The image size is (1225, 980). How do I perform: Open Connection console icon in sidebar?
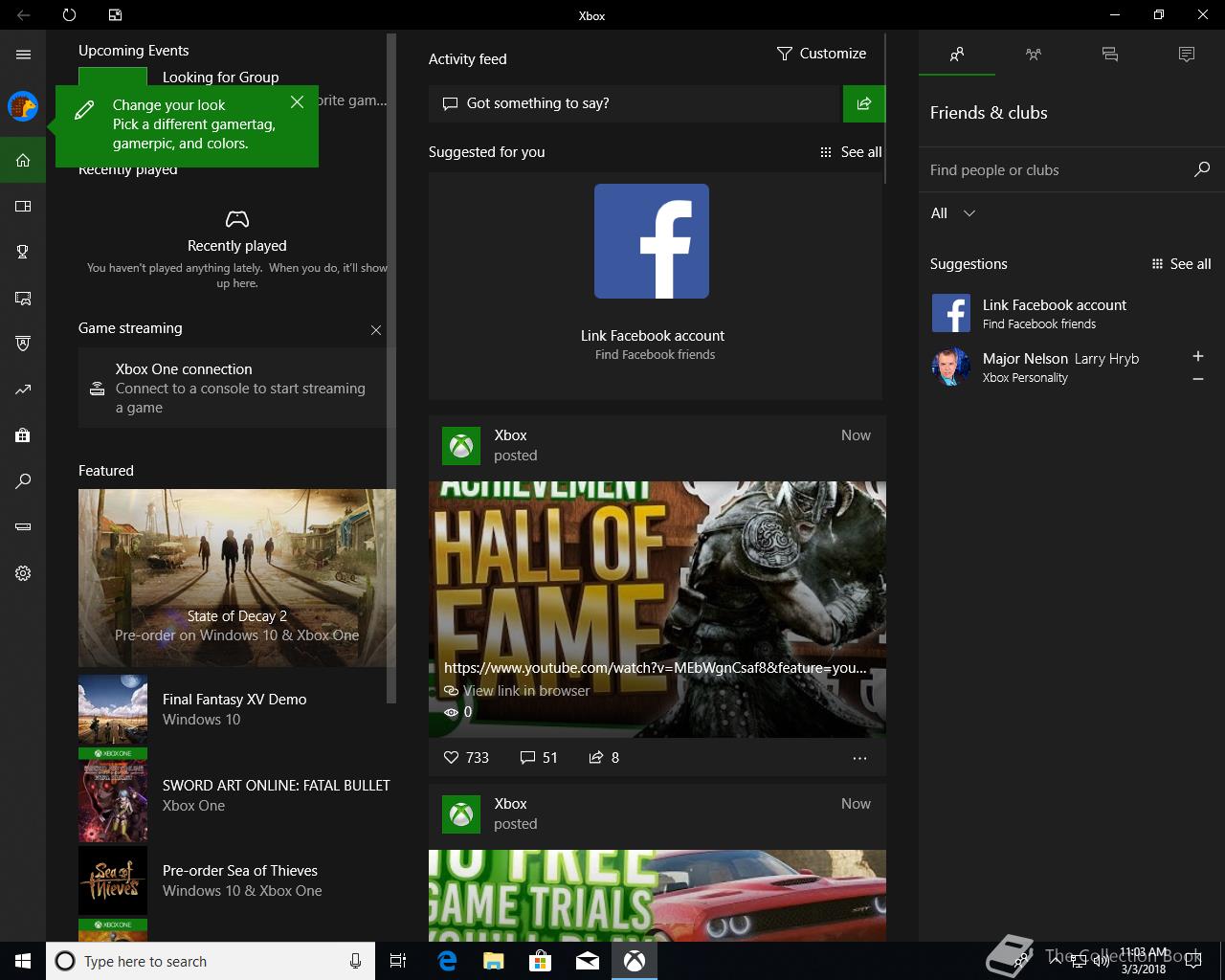tap(23, 527)
